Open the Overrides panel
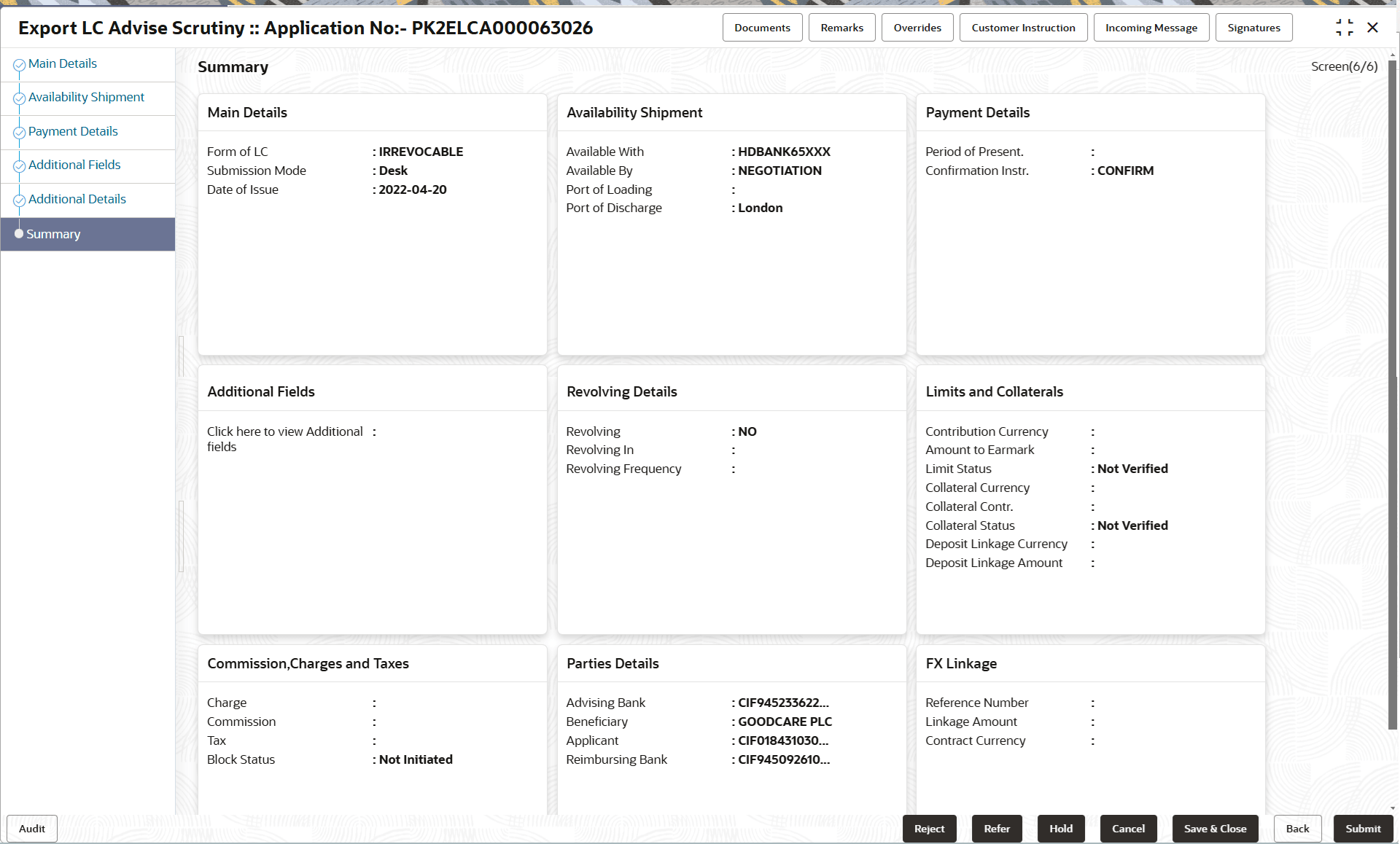This screenshot has width=1400, height=844. pyautogui.click(x=917, y=27)
